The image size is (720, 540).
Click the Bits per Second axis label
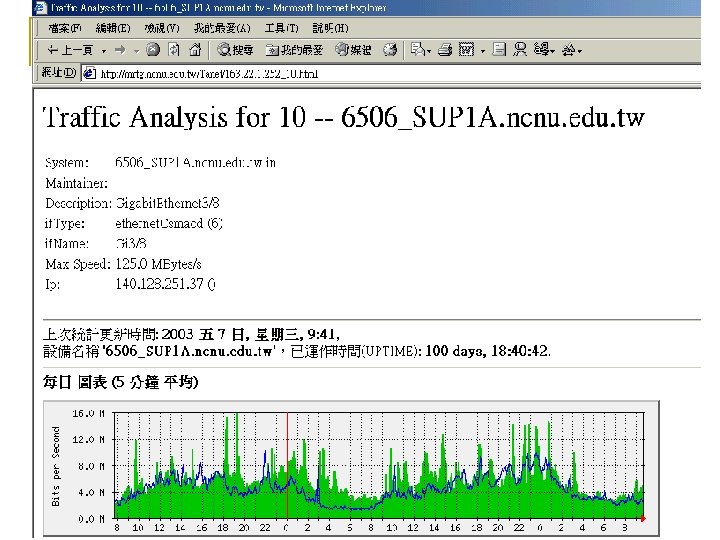click(x=56, y=466)
